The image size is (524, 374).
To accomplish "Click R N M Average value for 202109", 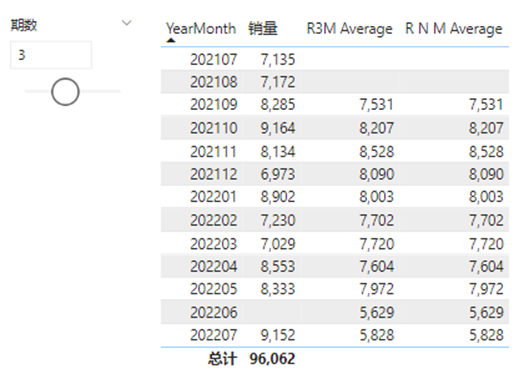I will tap(486, 105).
